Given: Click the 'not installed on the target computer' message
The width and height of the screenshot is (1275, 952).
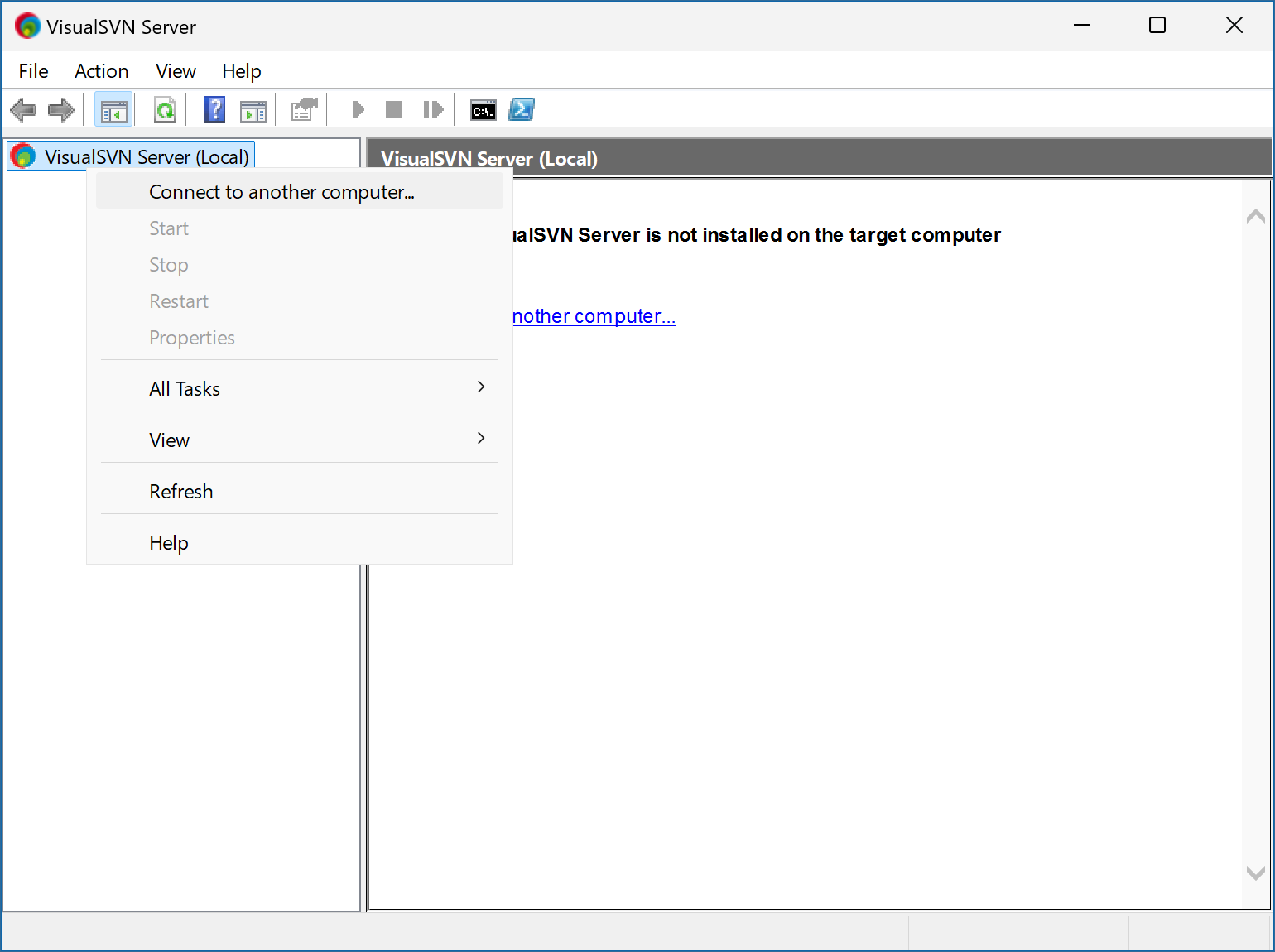Looking at the screenshot, I should [x=757, y=235].
